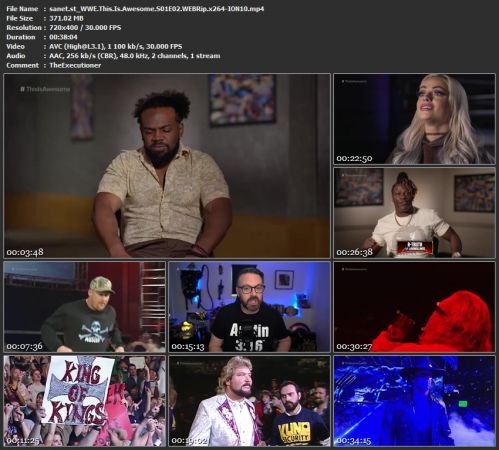The image size is (499, 450).
Task: Click the Comment label
Action: coord(22,65)
